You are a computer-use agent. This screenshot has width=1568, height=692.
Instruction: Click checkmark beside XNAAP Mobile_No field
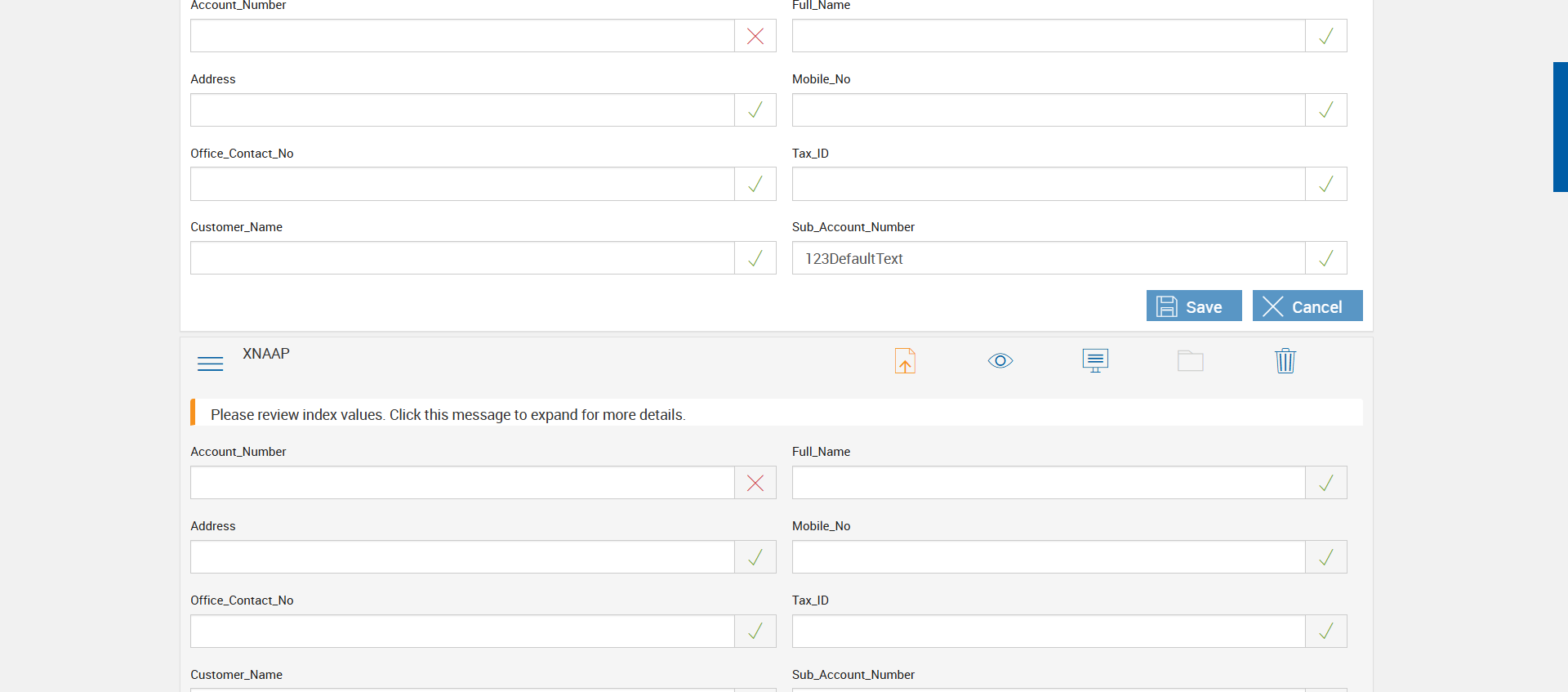tap(1326, 557)
